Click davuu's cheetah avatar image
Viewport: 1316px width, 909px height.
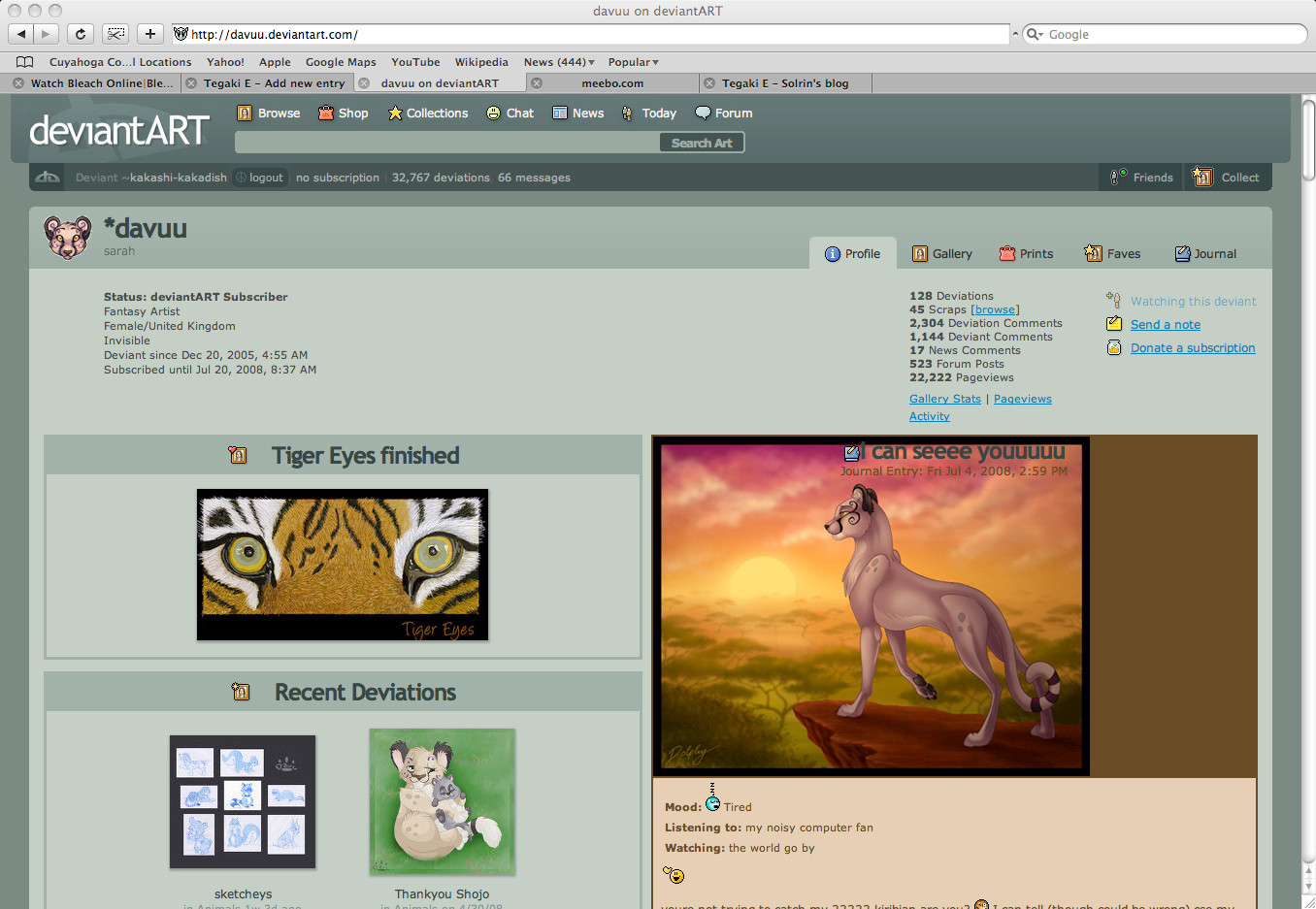pyautogui.click(x=68, y=237)
